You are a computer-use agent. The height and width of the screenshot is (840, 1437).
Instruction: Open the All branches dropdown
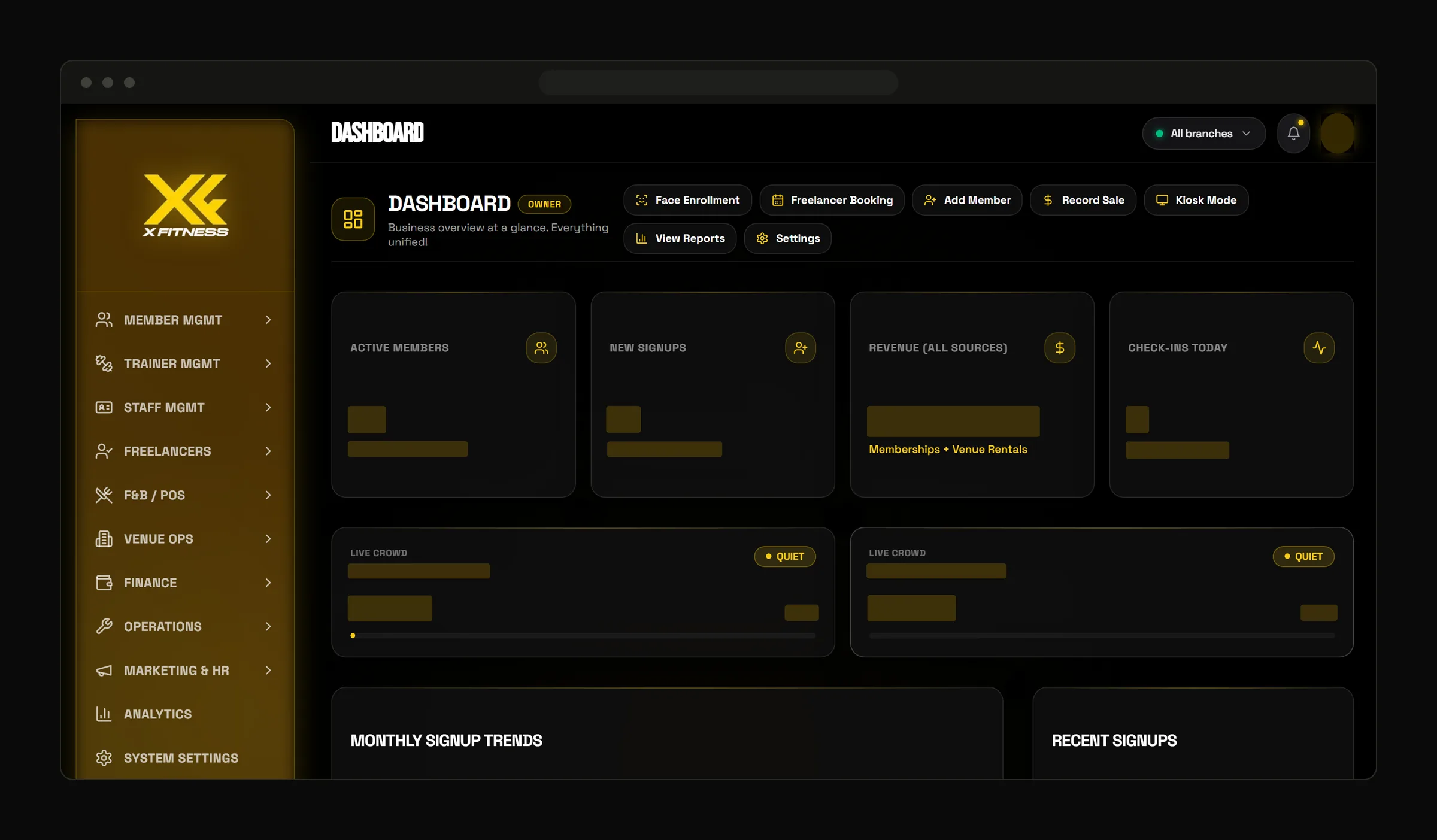(x=1203, y=134)
